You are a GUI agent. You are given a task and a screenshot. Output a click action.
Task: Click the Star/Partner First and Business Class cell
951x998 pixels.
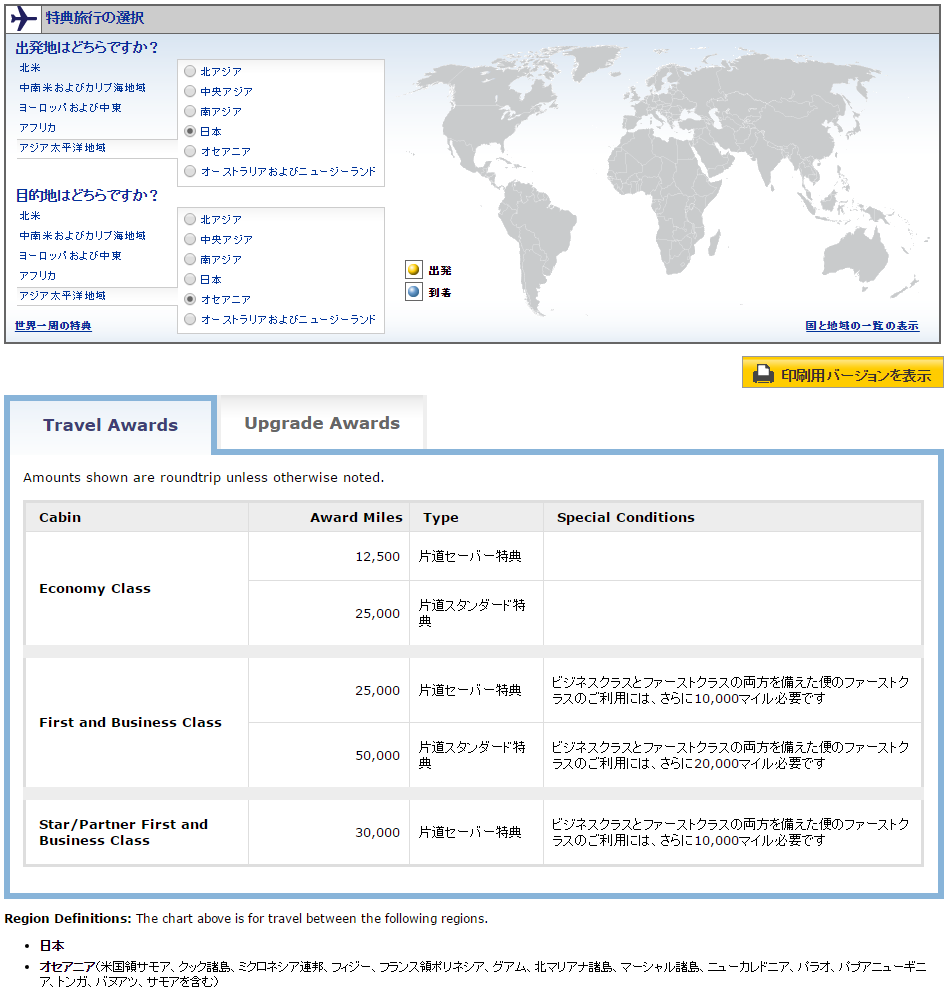136,833
